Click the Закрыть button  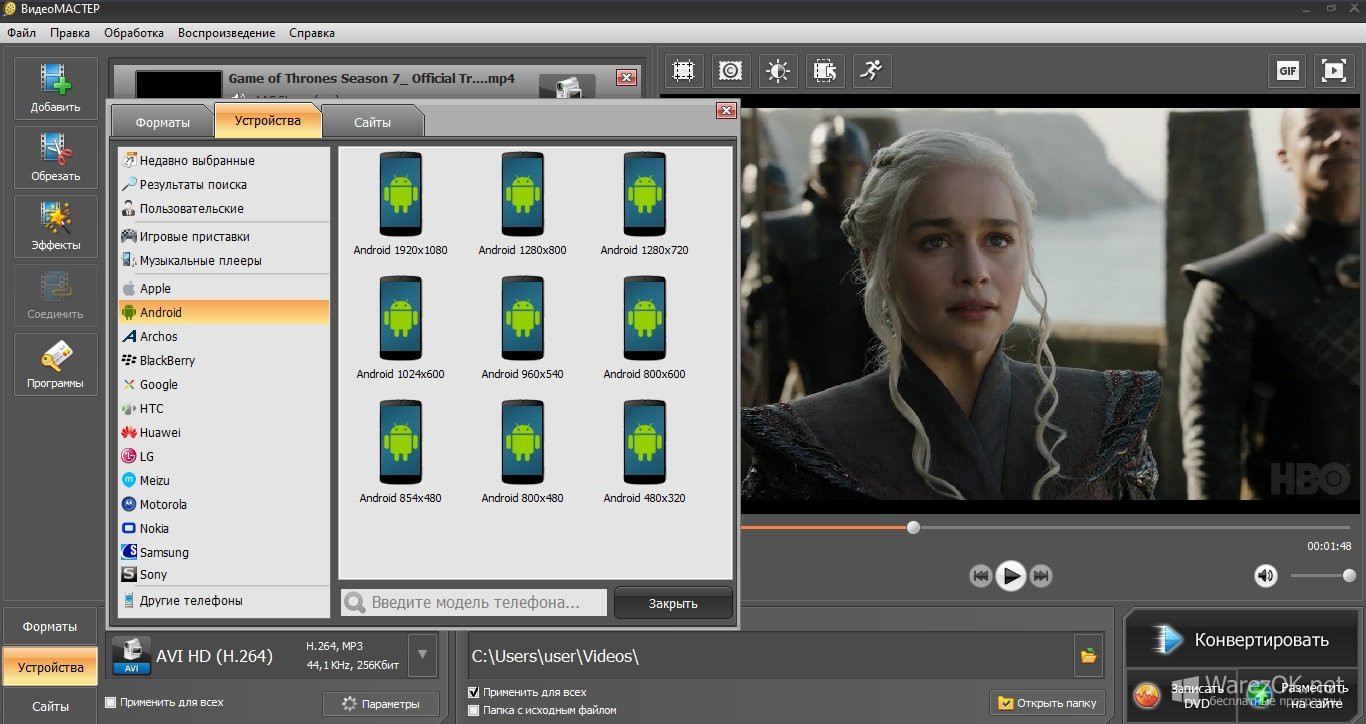tap(673, 603)
